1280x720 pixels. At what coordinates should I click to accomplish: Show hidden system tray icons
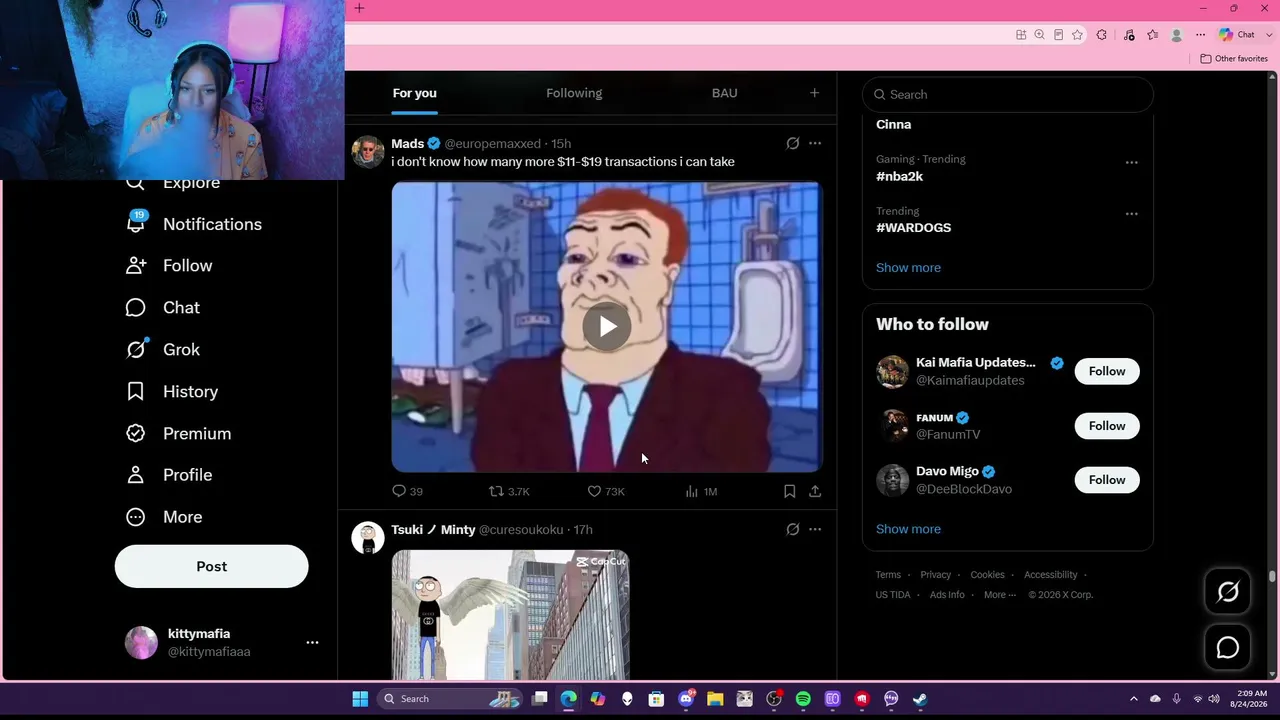1133,699
